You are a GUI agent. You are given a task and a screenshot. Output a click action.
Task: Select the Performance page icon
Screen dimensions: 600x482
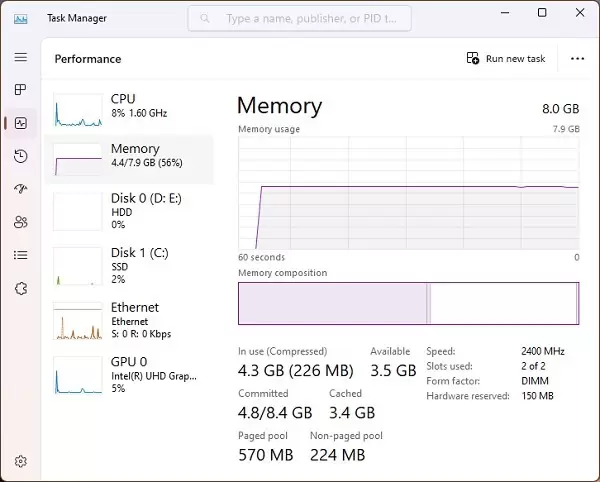[x=20, y=123]
